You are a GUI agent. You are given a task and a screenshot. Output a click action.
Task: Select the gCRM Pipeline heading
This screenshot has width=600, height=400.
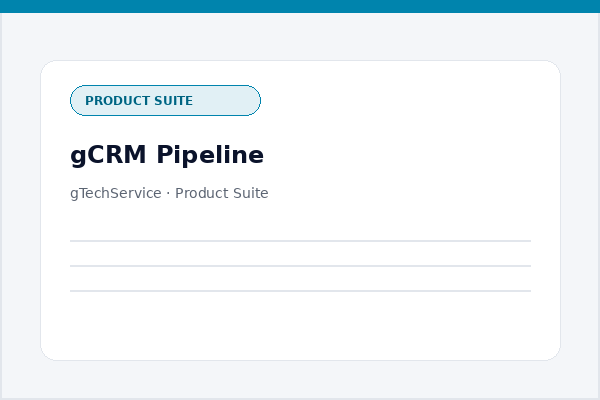[x=167, y=155]
